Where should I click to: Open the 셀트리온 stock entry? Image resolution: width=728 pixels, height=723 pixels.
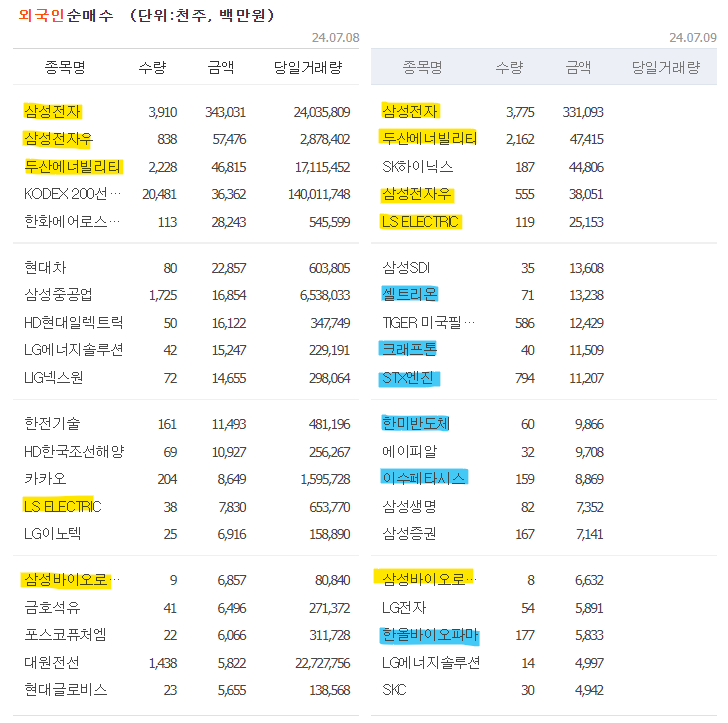pyautogui.click(x=410, y=294)
